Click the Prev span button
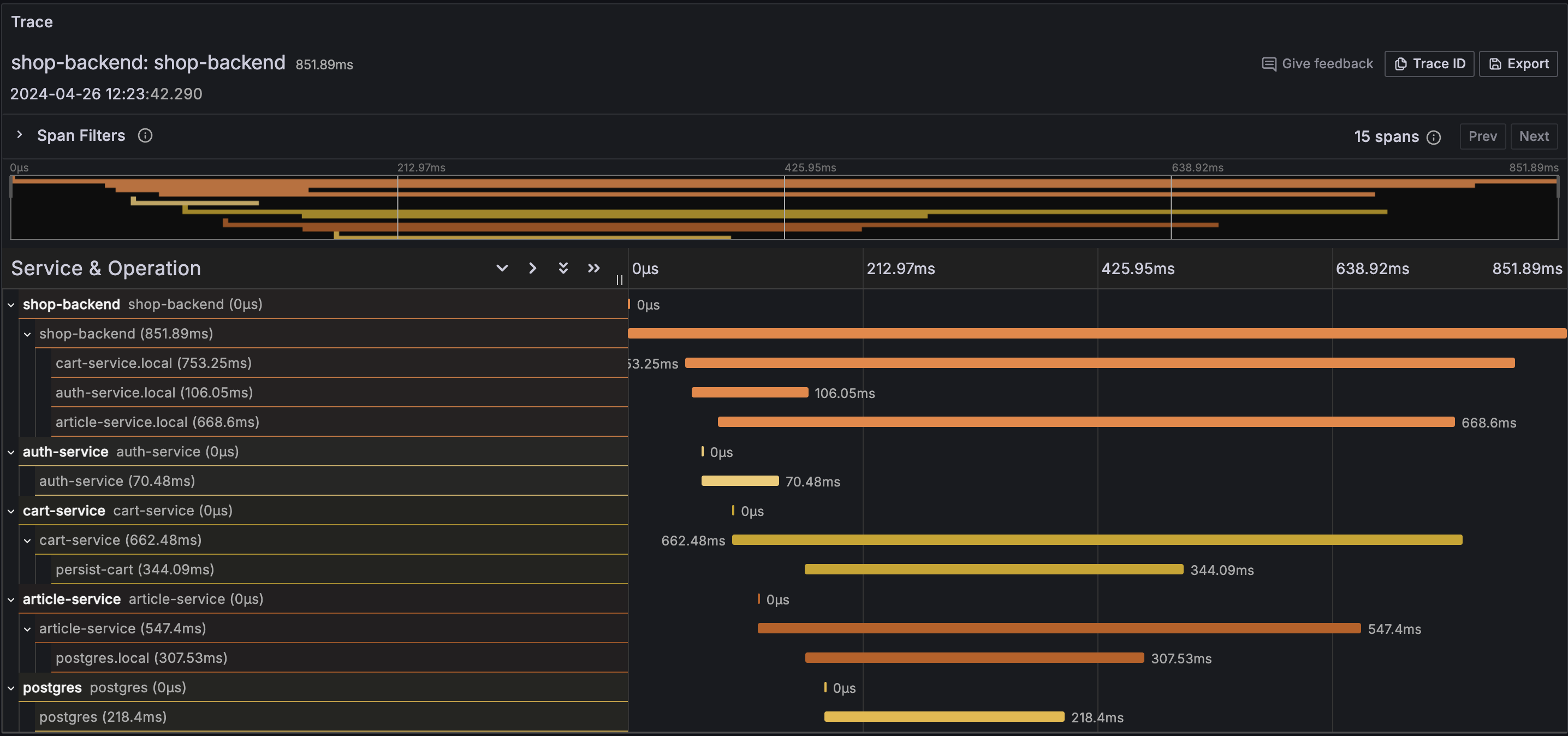Viewport: 1568px width, 736px height. 1483,136
